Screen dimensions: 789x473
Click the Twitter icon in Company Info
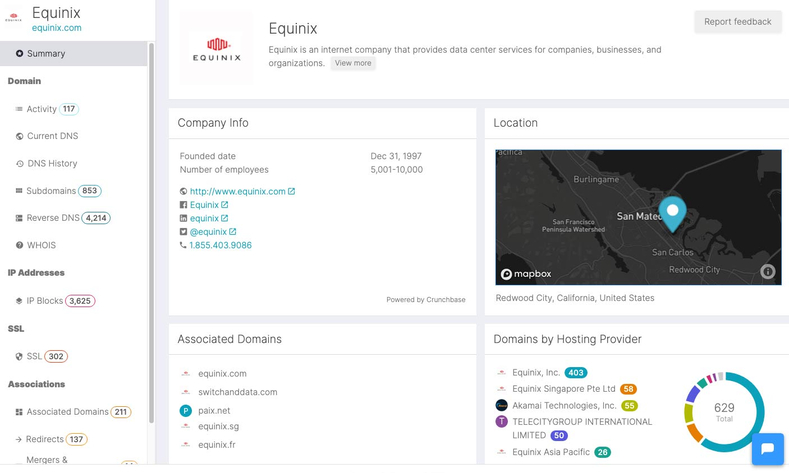(183, 232)
